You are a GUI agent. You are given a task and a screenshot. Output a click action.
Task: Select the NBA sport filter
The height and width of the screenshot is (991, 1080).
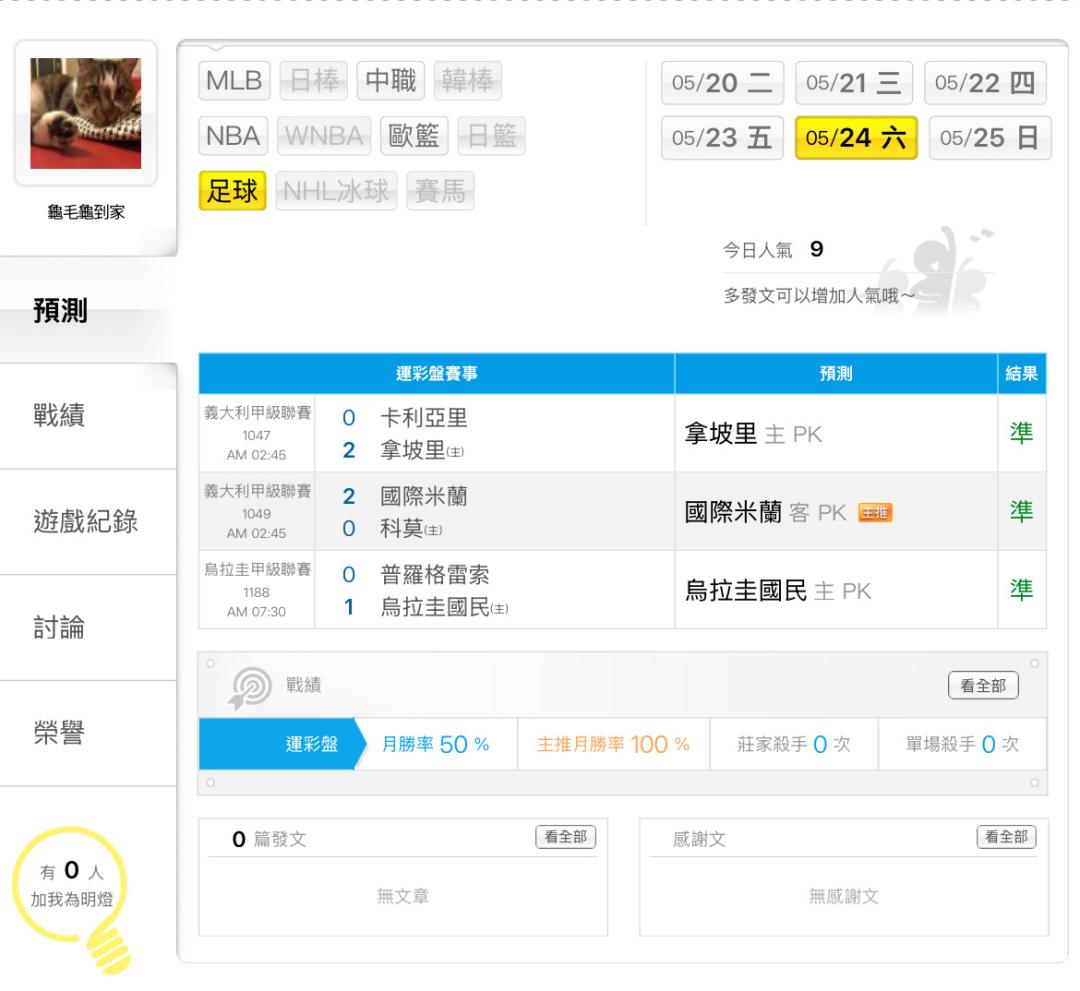233,136
